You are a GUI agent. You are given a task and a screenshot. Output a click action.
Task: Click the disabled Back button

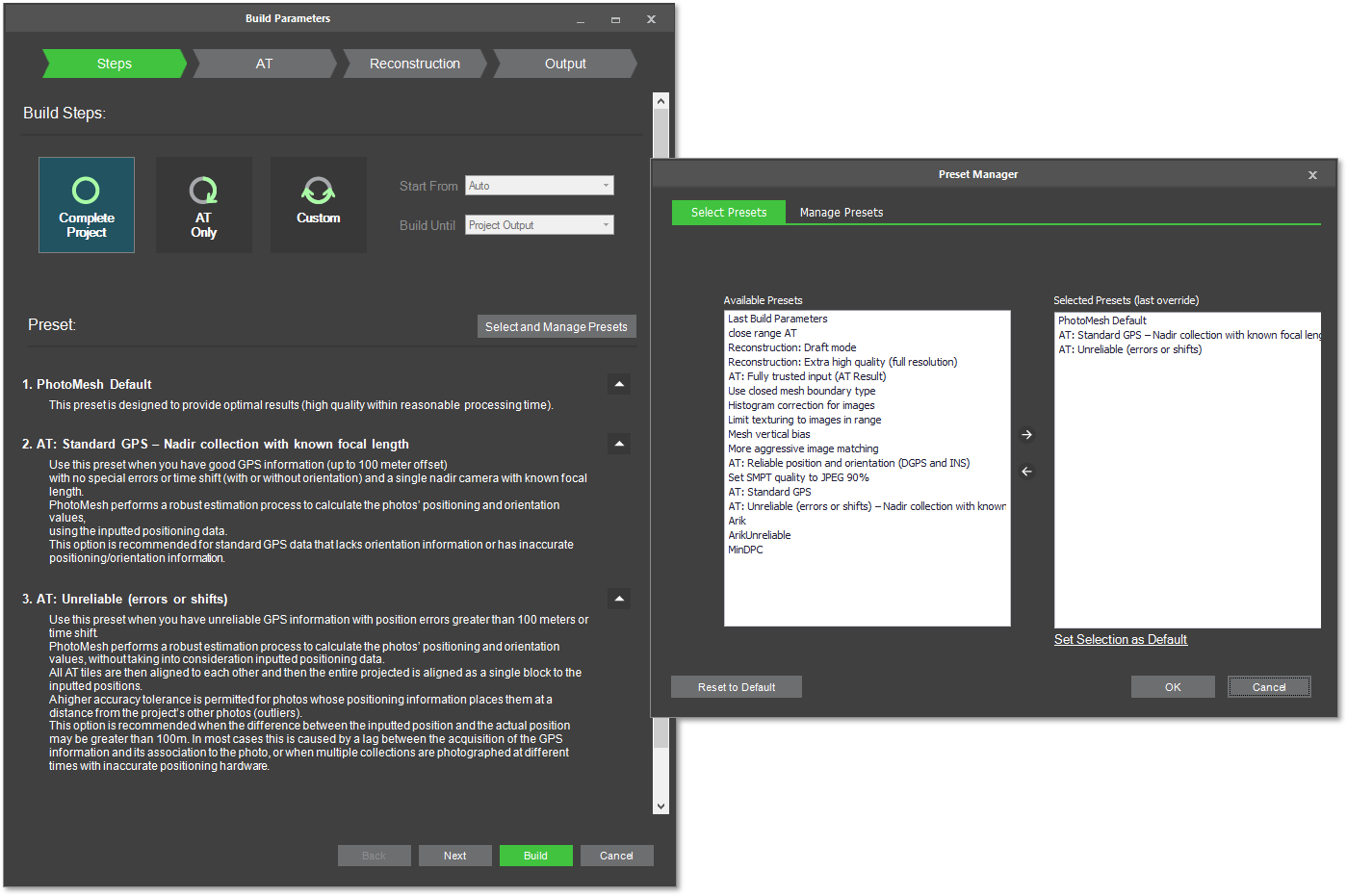(375, 856)
